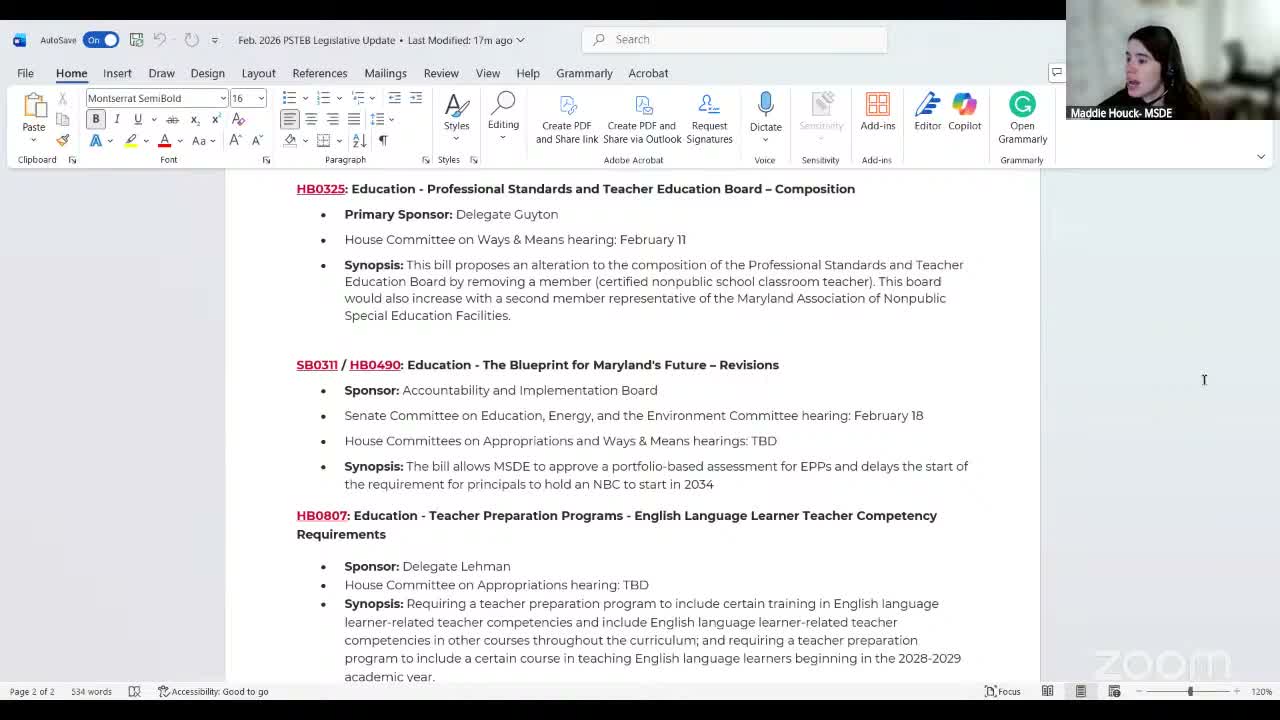Clear all text formatting
The image size is (1280, 720).
(238, 119)
